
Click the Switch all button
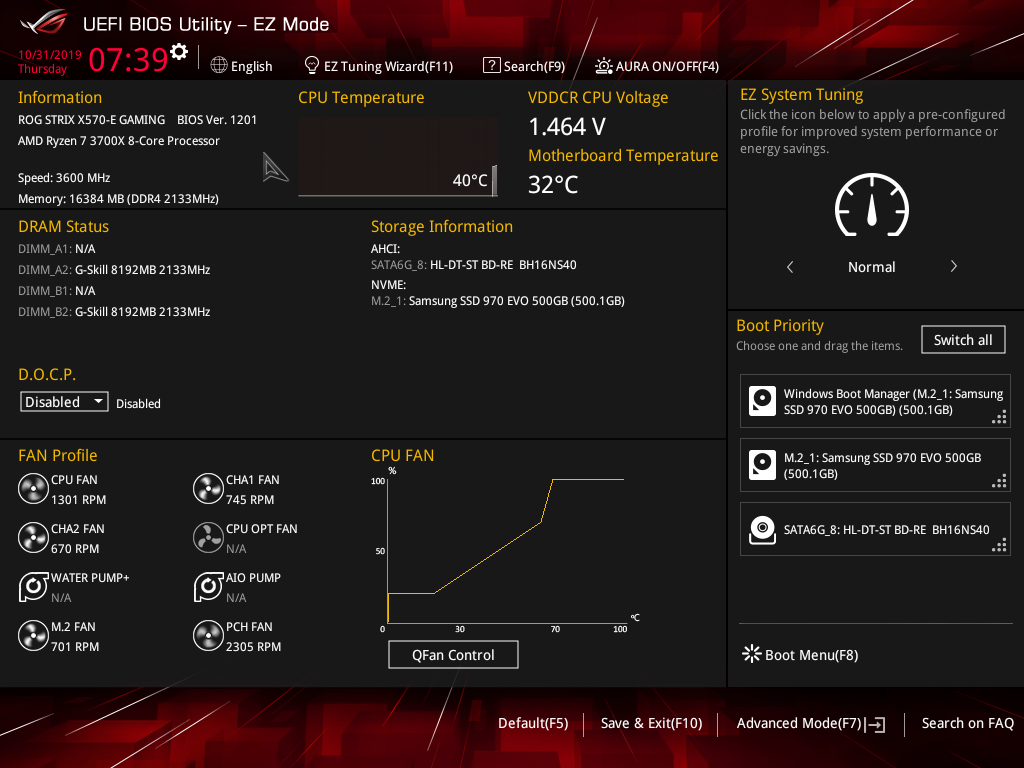963,340
